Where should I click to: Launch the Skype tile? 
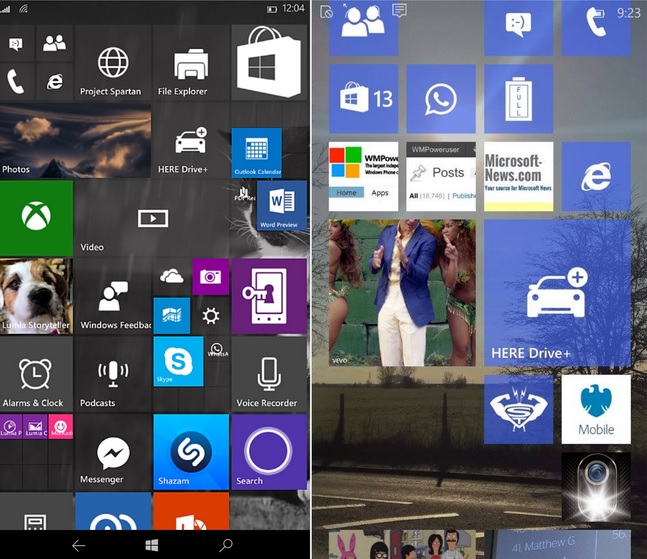pyautogui.click(x=178, y=362)
